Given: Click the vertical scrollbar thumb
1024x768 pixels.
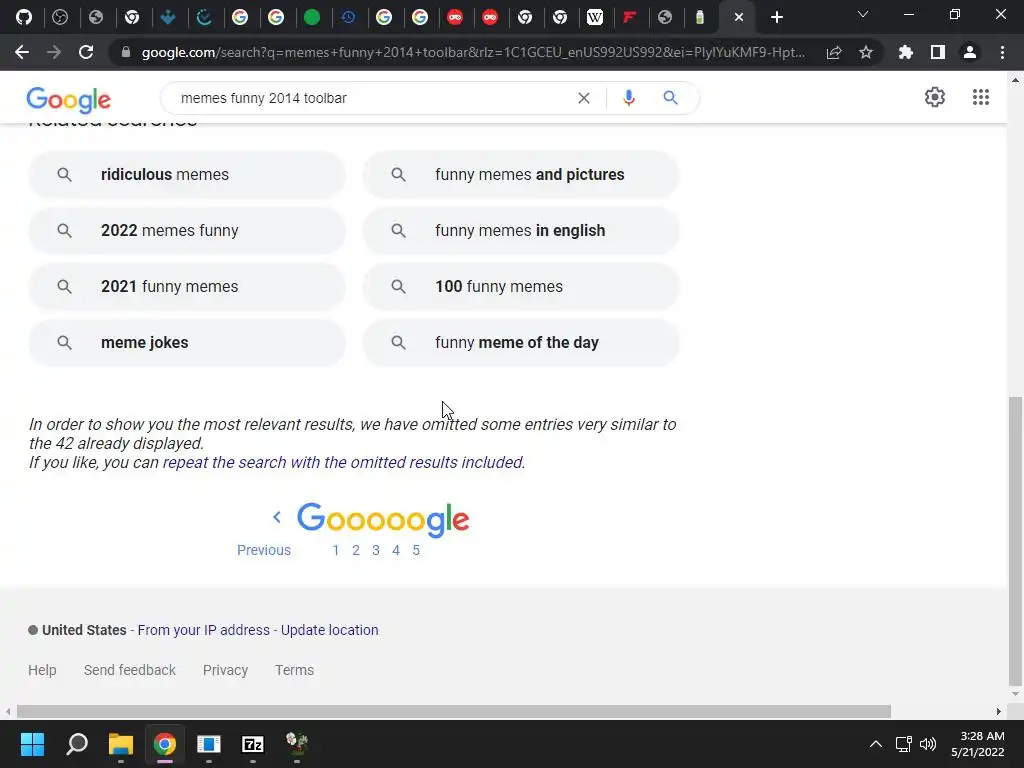Looking at the screenshot, I should [x=1016, y=539].
